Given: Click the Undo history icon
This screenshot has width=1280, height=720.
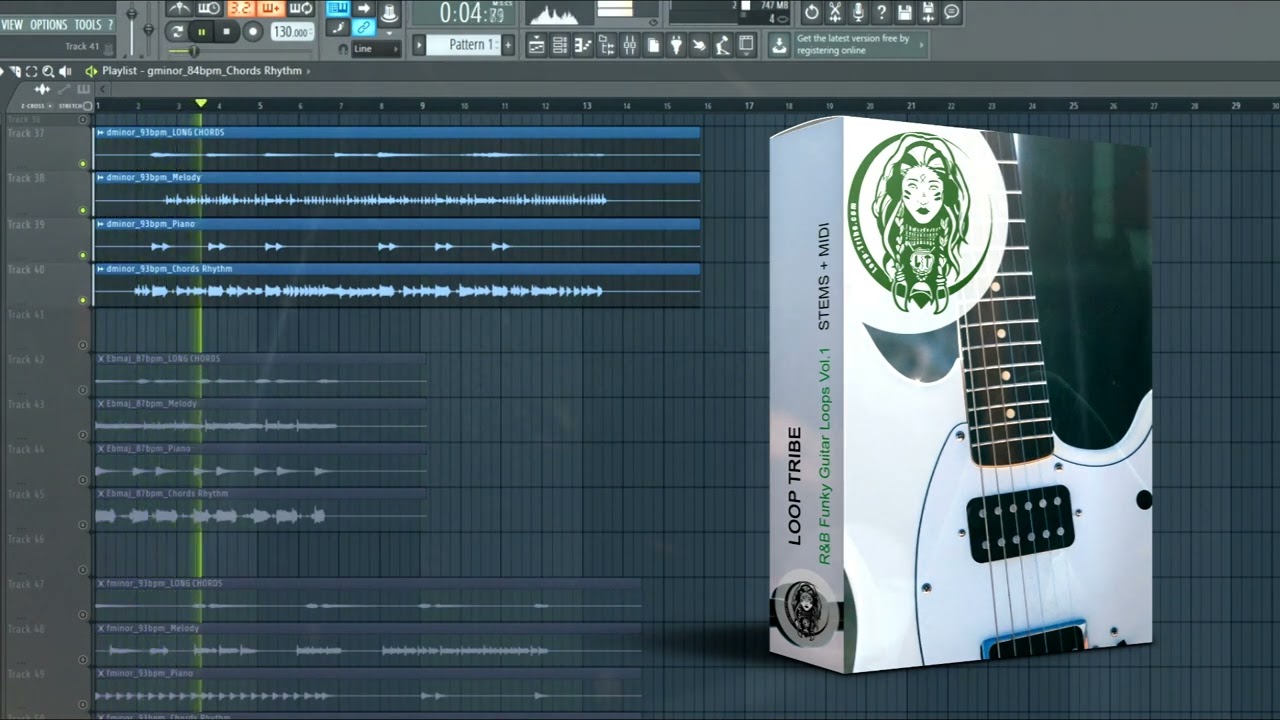Looking at the screenshot, I should click(811, 12).
